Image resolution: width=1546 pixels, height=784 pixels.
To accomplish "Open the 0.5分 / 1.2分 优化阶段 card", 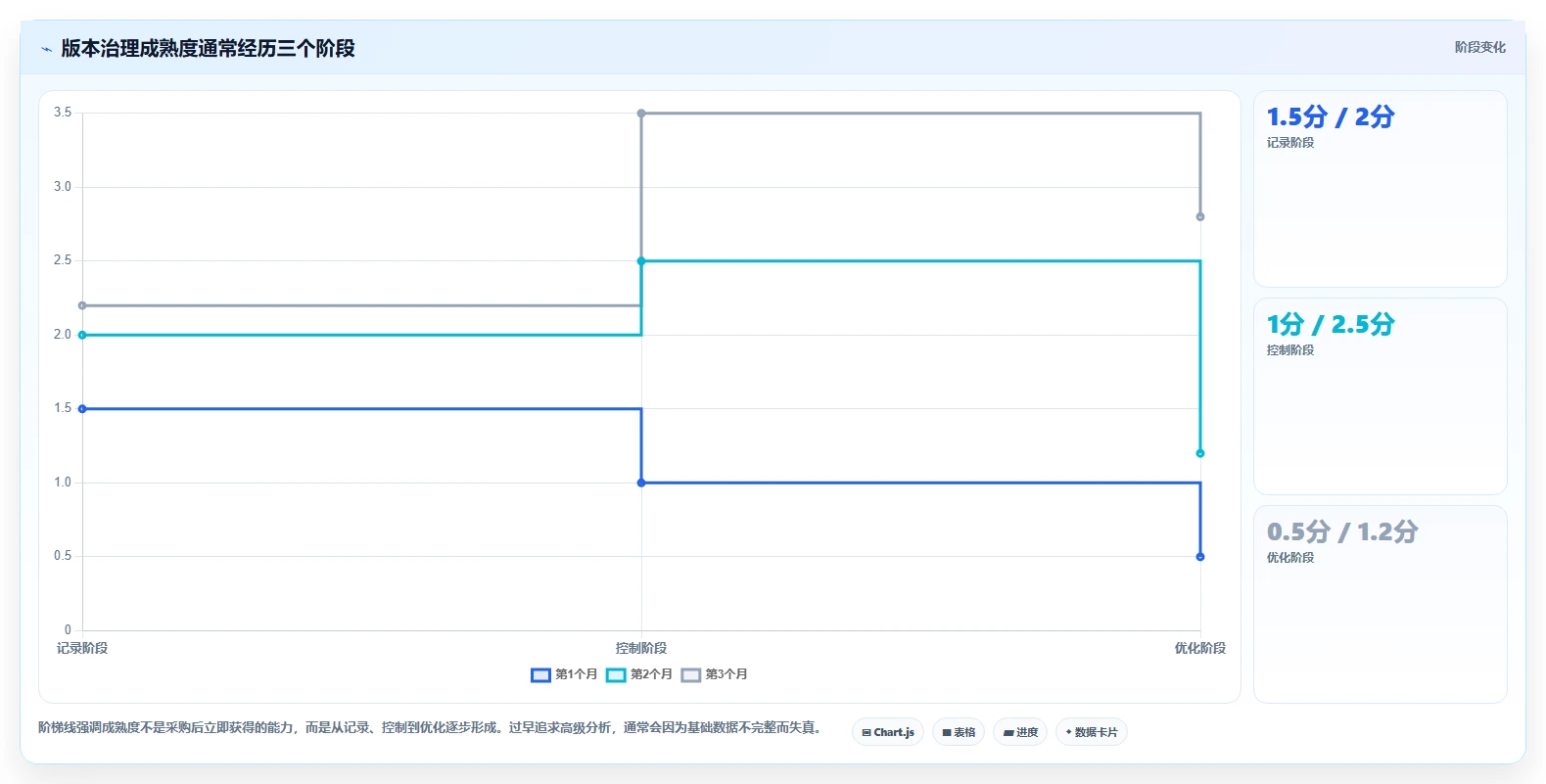I will click(x=1381, y=604).
